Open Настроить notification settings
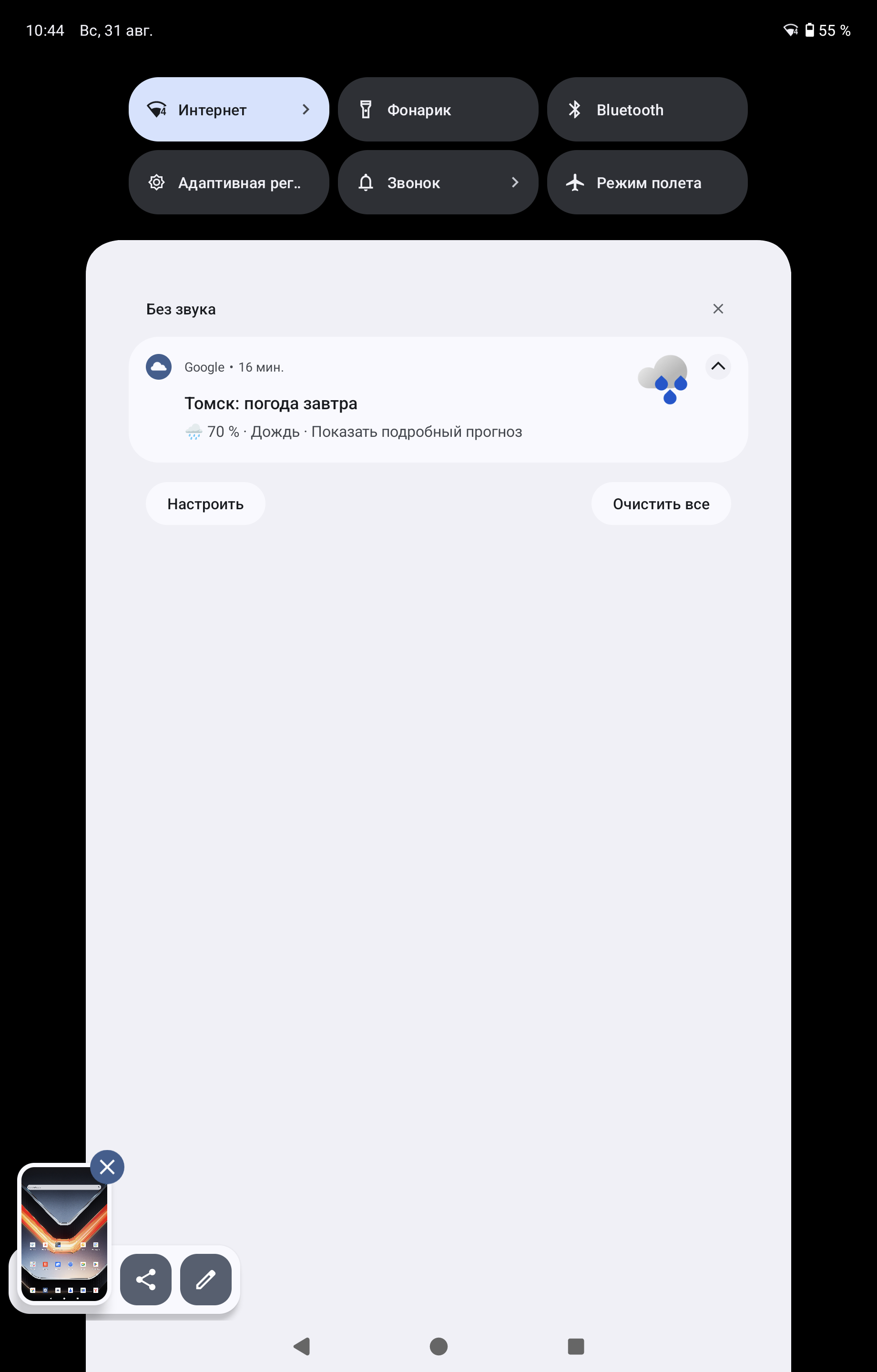877x1372 pixels. pyautogui.click(x=205, y=504)
